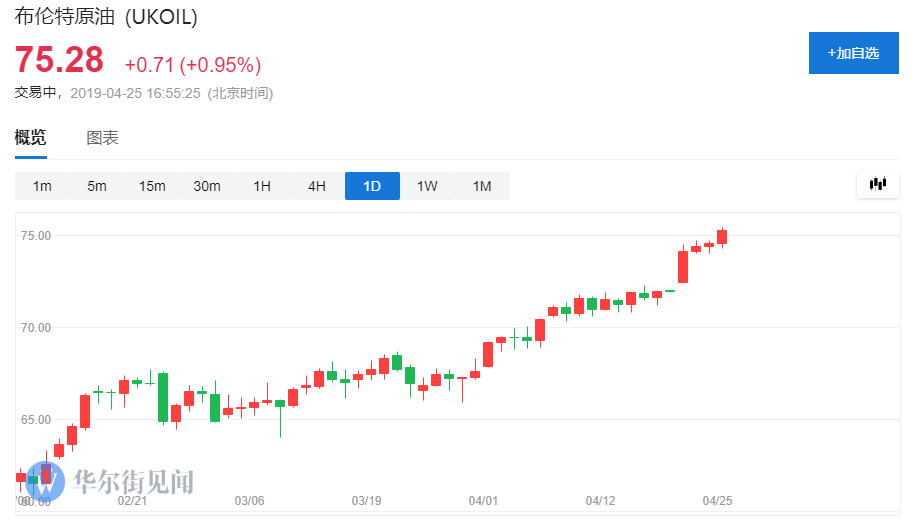The image size is (918, 527).
Task: Click the 75.28 current price
Action: pos(59,60)
